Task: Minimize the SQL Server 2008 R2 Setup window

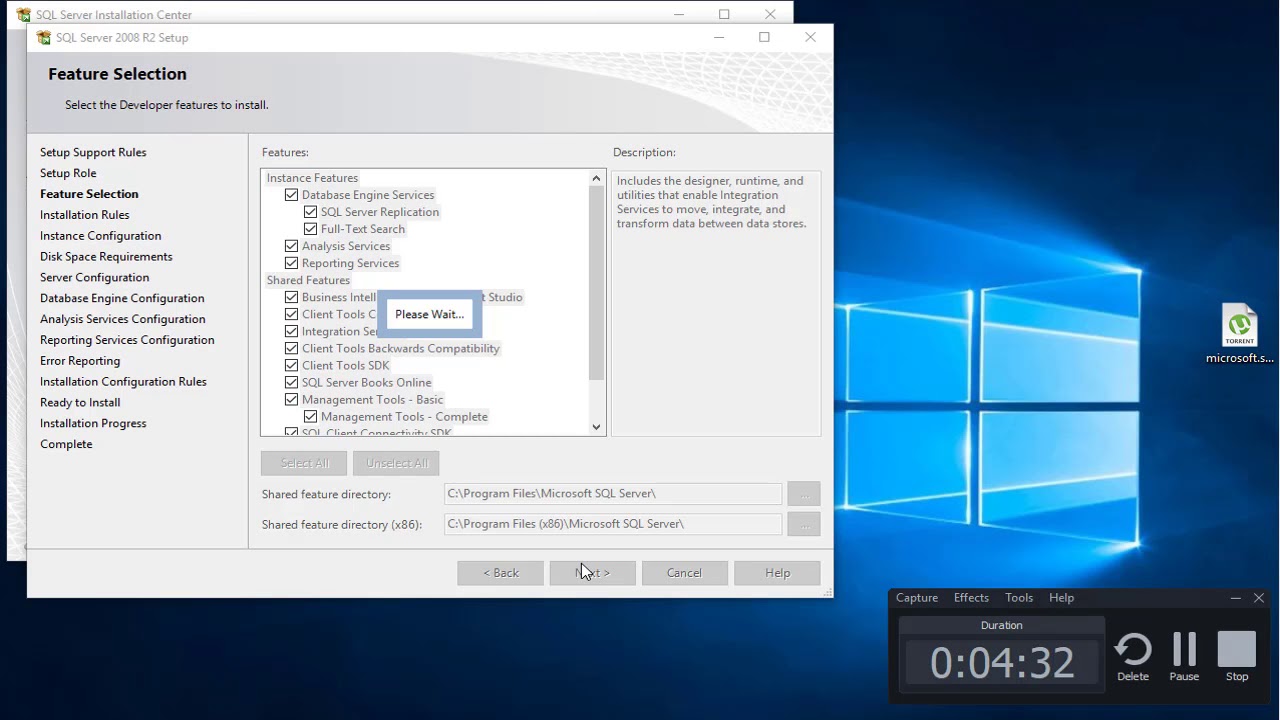Action: (718, 38)
